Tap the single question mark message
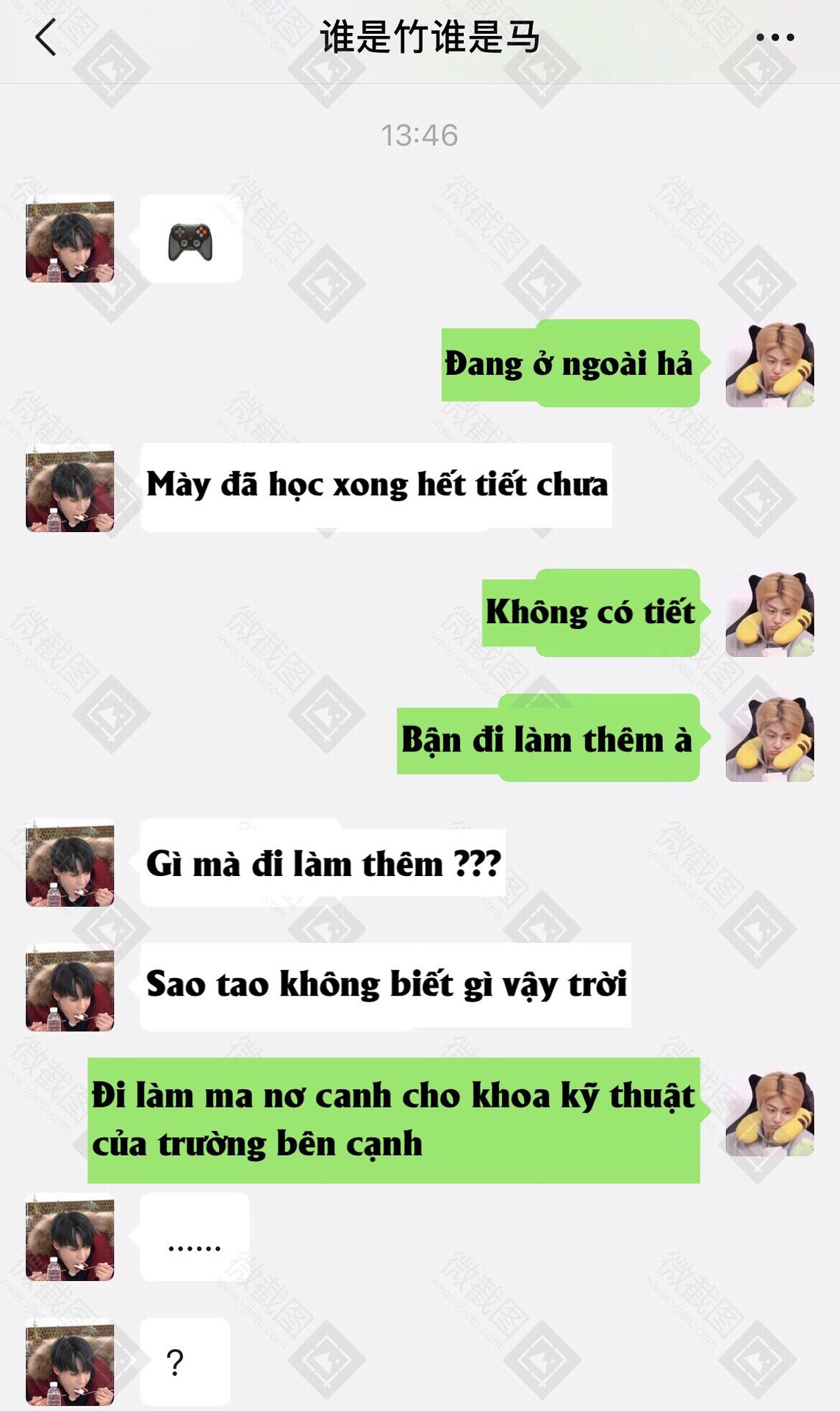Viewport: 840px width, 1411px height. coord(185,1362)
